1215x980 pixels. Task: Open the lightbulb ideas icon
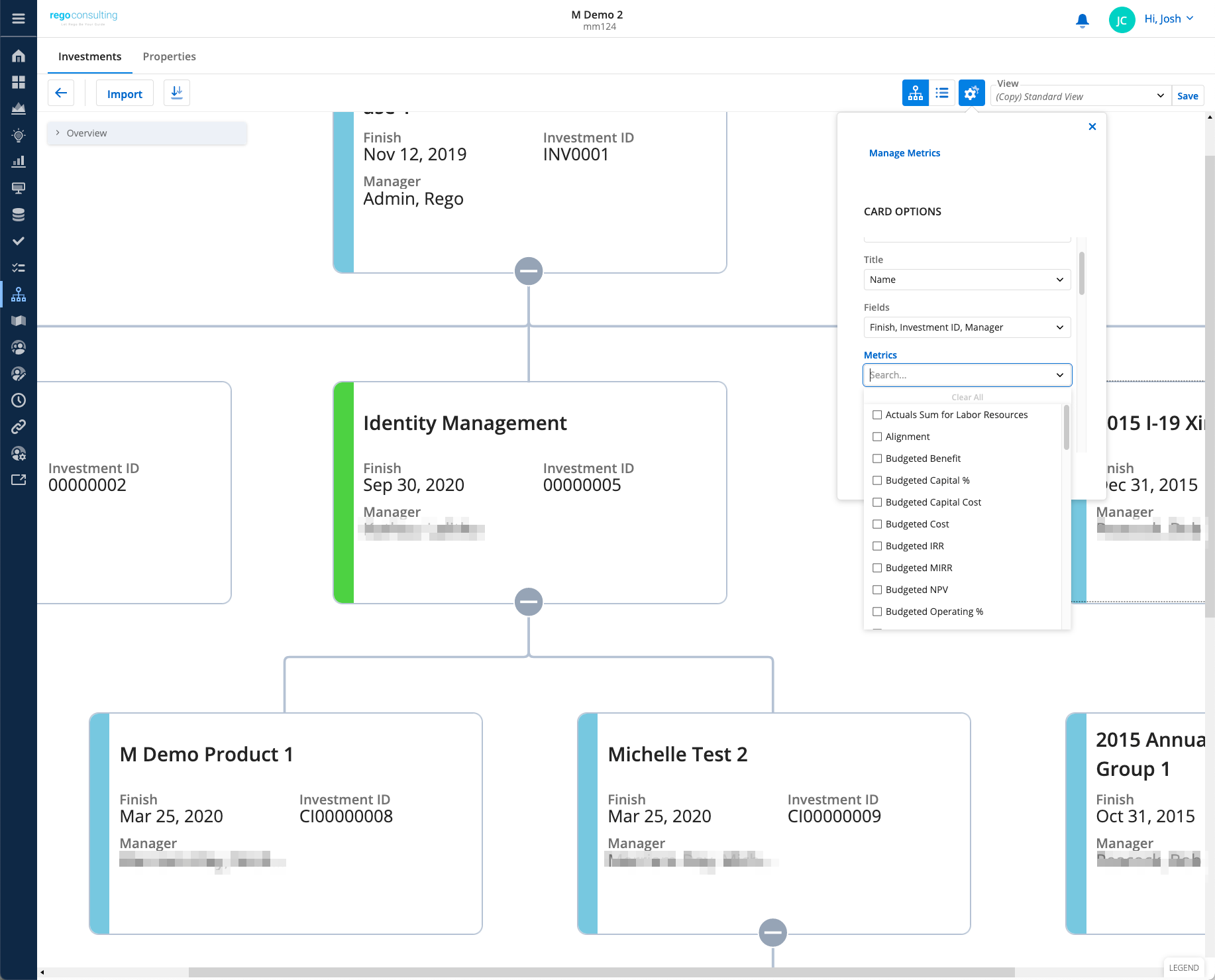click(19, 135)
